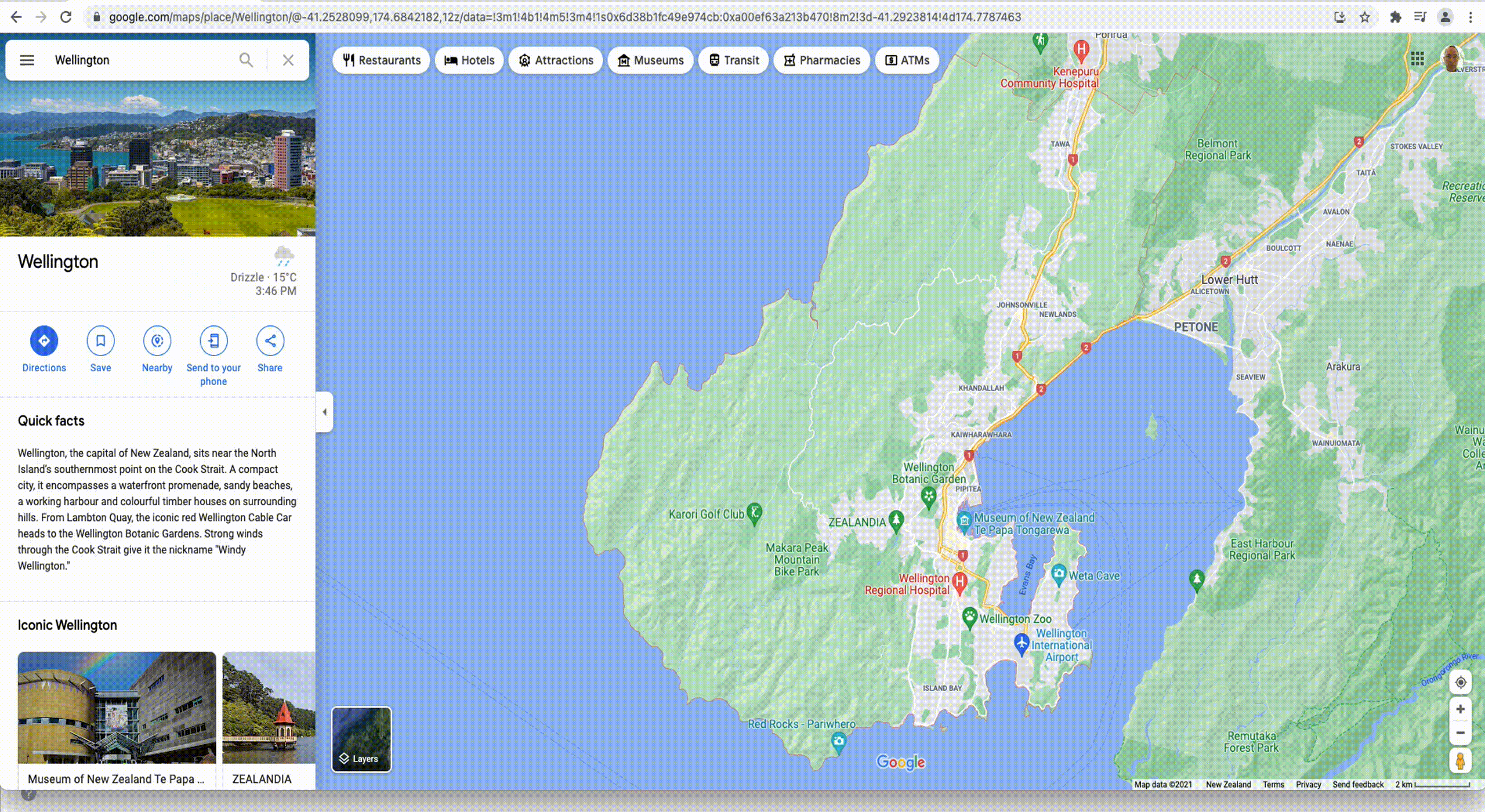The image size is (1485, 812).
Task: Clear the Wellington search with X
Action: tap(288, 60)
